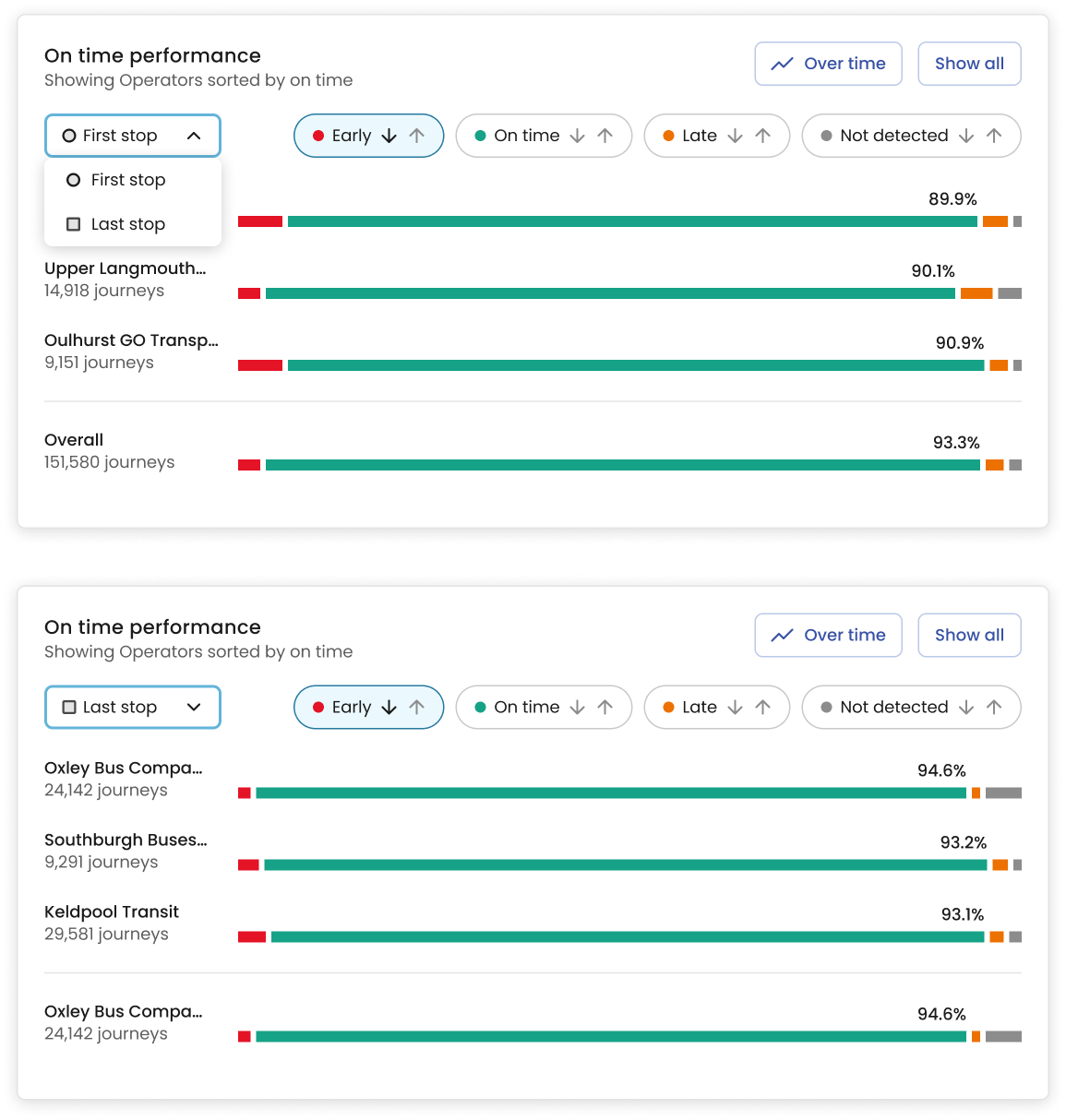The height and width of the screenshot is (1120, 1066).
Task: Sort Not detected ascending in the bottom panel
Action: tap(994, 708)
